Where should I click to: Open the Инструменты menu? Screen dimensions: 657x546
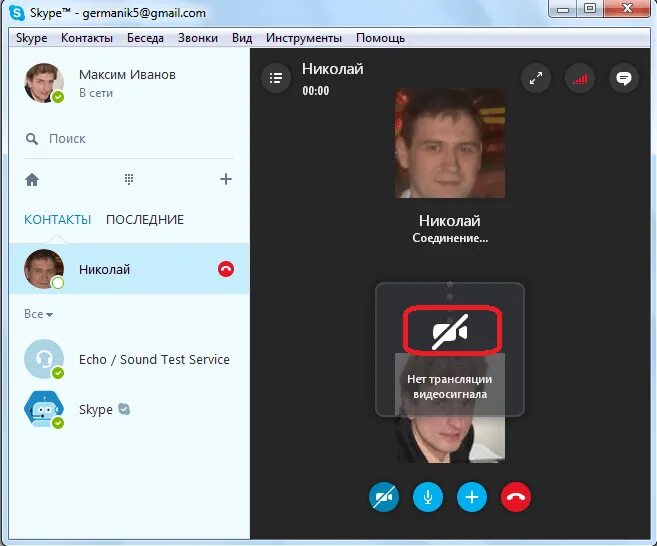tap(304, 38)
